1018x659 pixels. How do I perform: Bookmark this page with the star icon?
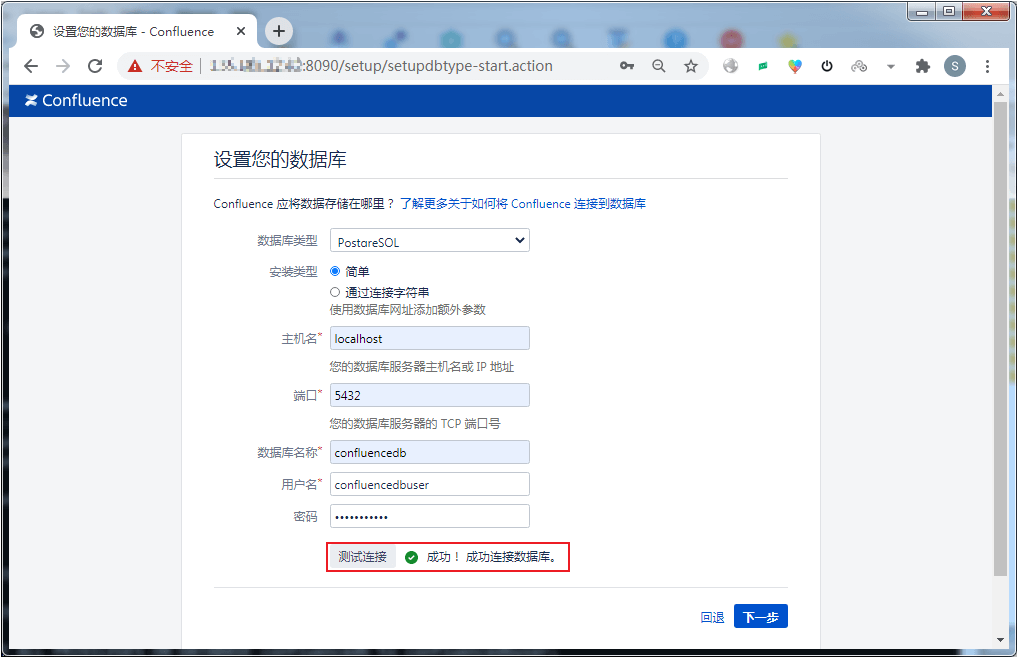pos(691,66)
